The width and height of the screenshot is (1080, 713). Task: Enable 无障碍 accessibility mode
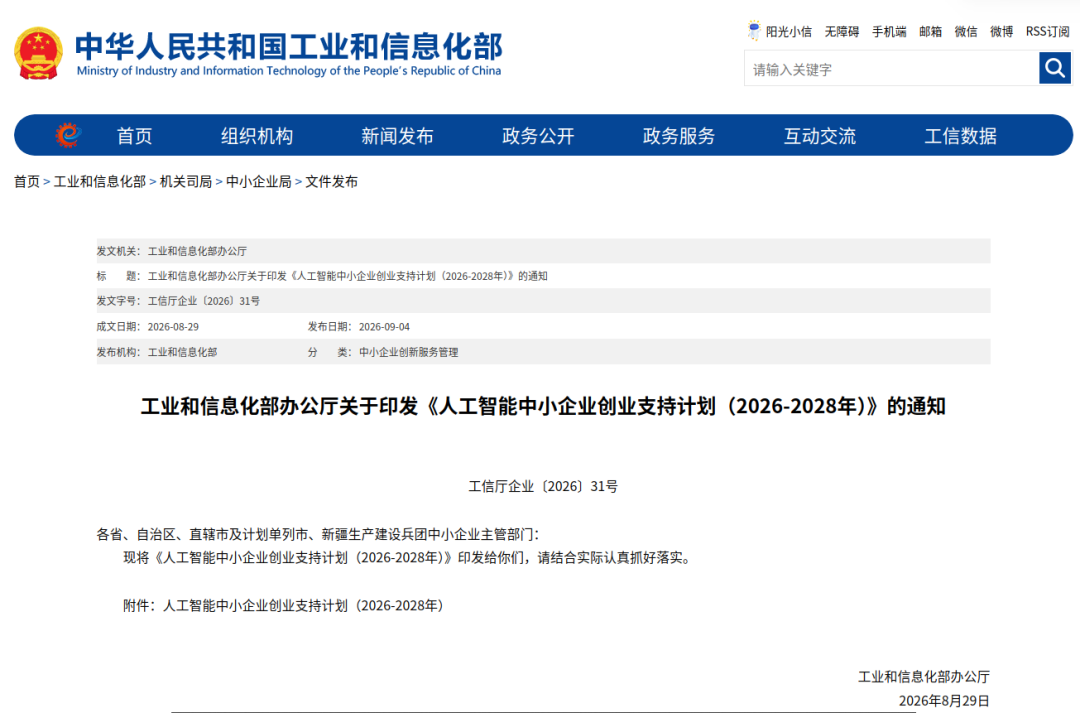click(x=842, y=32)
